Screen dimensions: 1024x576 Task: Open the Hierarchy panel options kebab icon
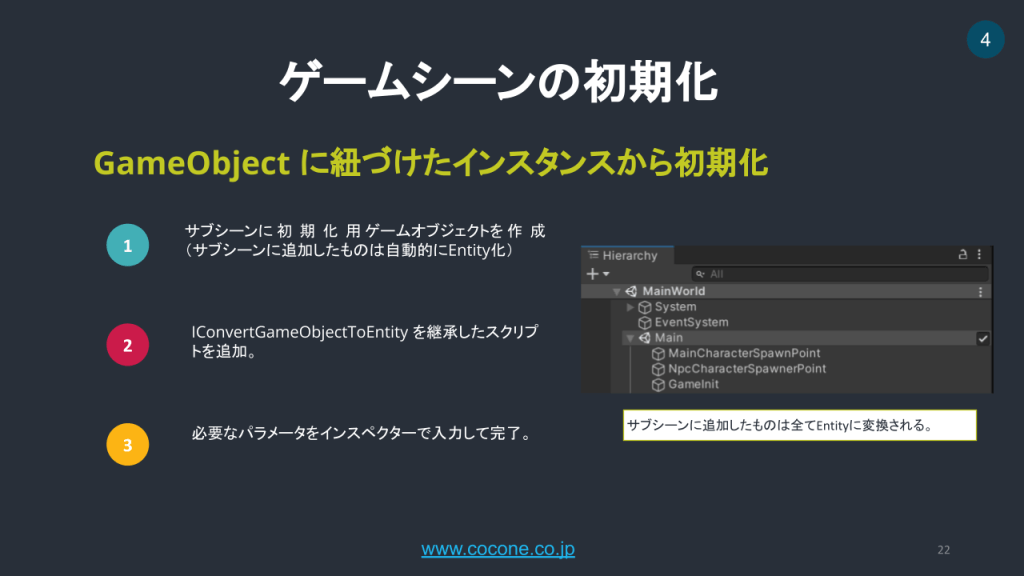point(980,254)
